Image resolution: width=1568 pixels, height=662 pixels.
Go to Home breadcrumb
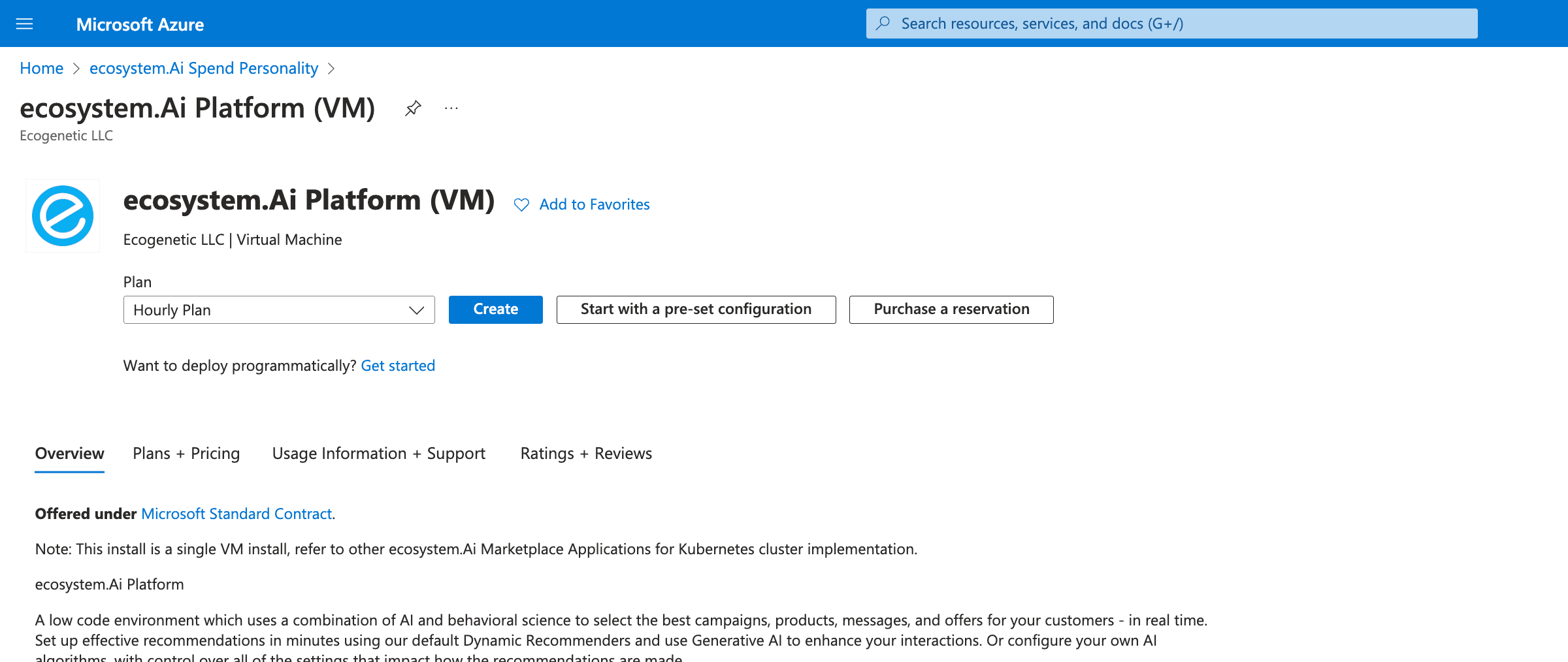[41, 68]
